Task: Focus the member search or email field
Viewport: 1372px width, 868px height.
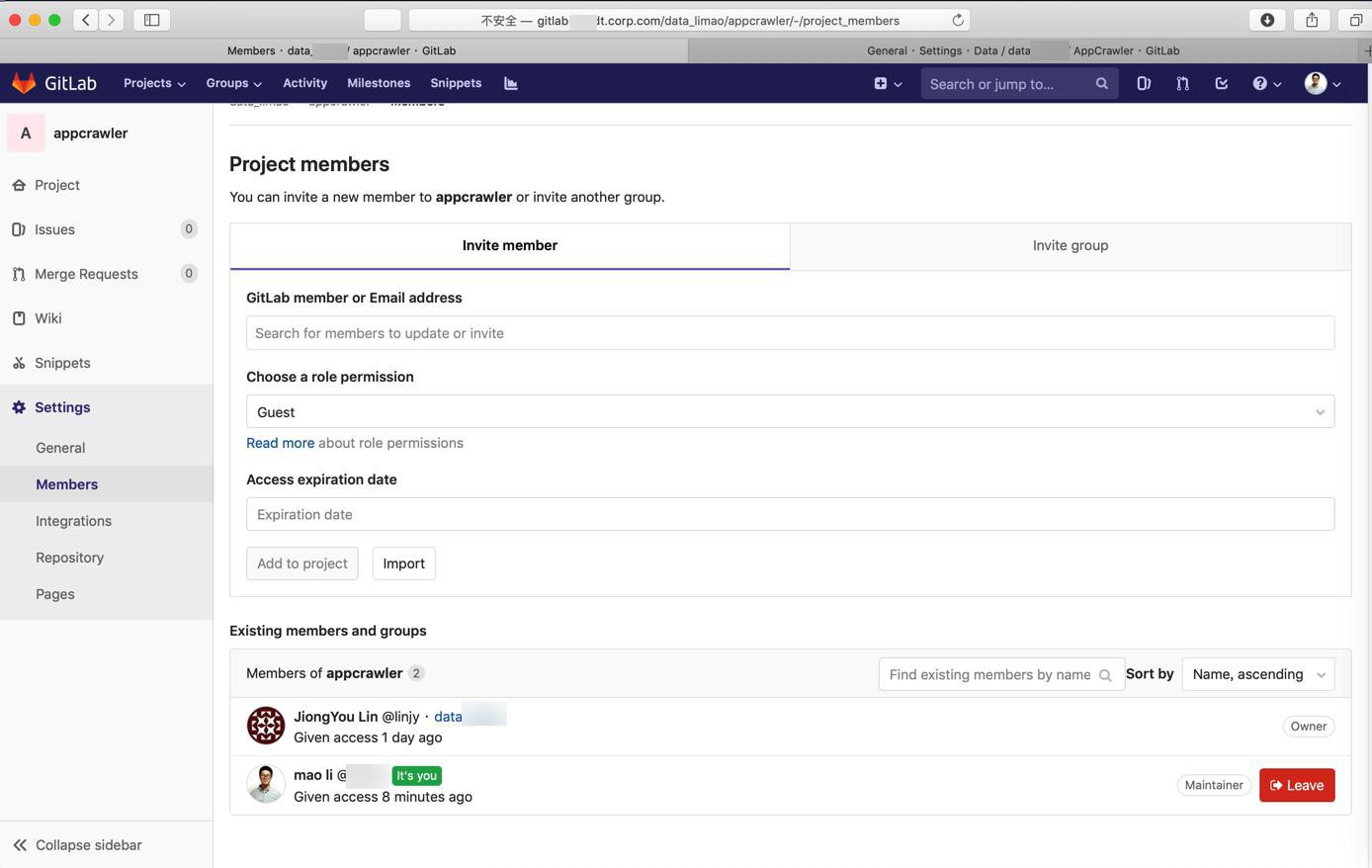Action: tap(790, 333)
